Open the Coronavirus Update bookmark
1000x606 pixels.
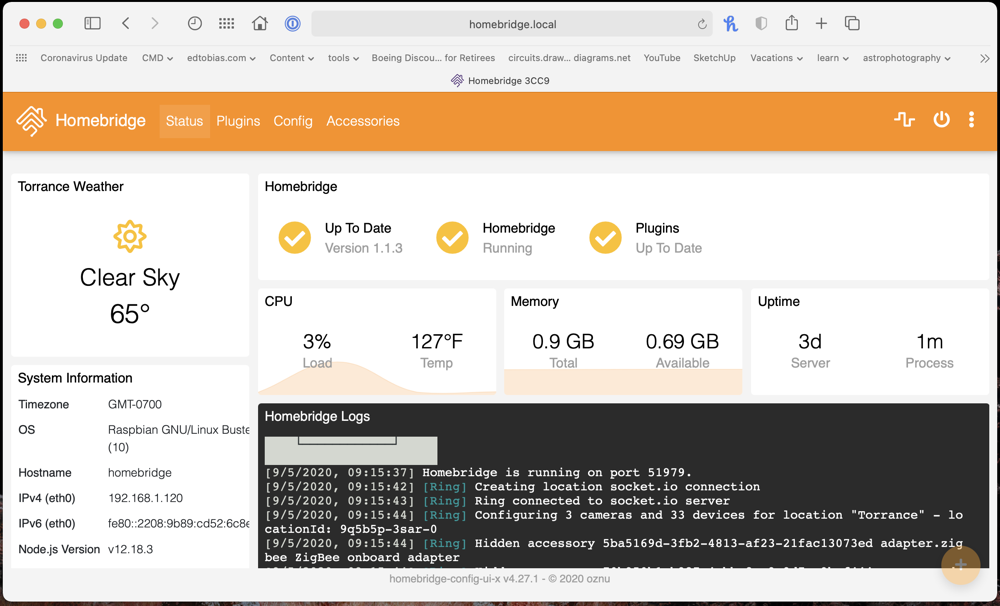[84, 58]
